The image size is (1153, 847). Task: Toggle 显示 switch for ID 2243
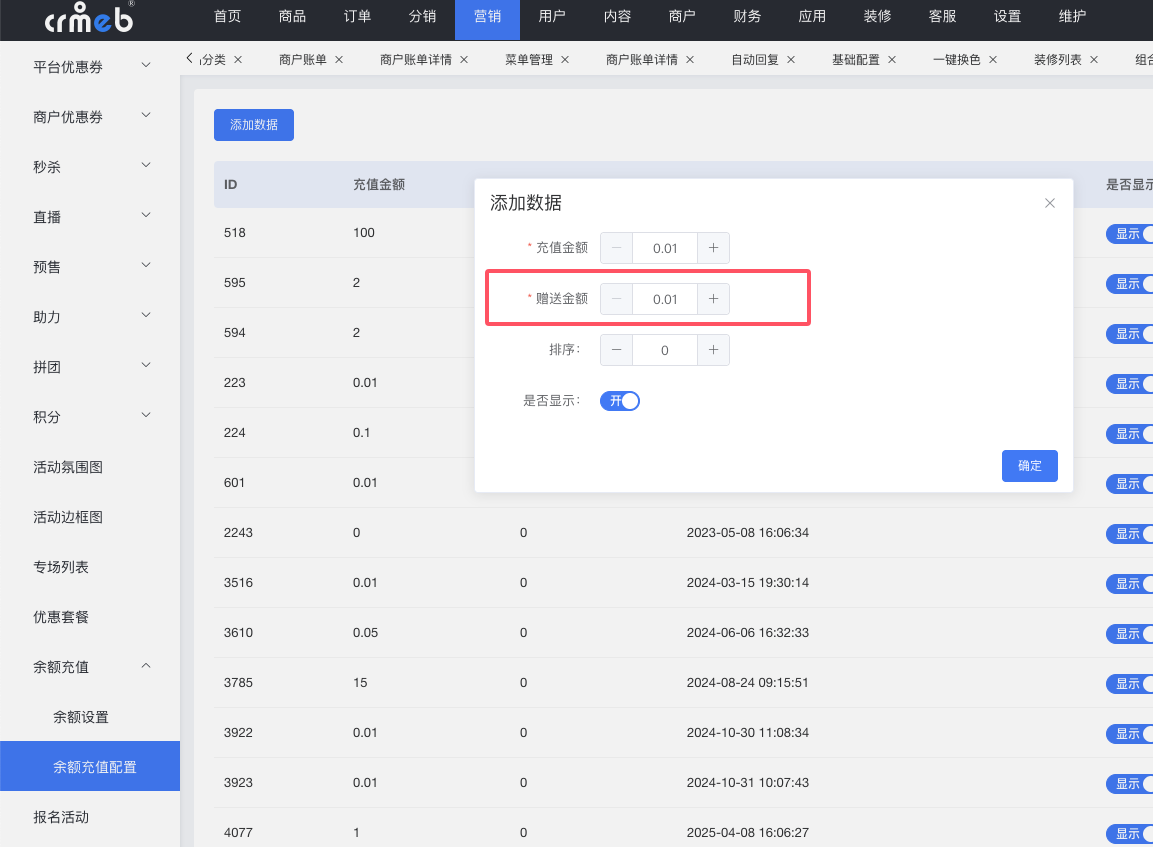click(x=1129, y=534)
